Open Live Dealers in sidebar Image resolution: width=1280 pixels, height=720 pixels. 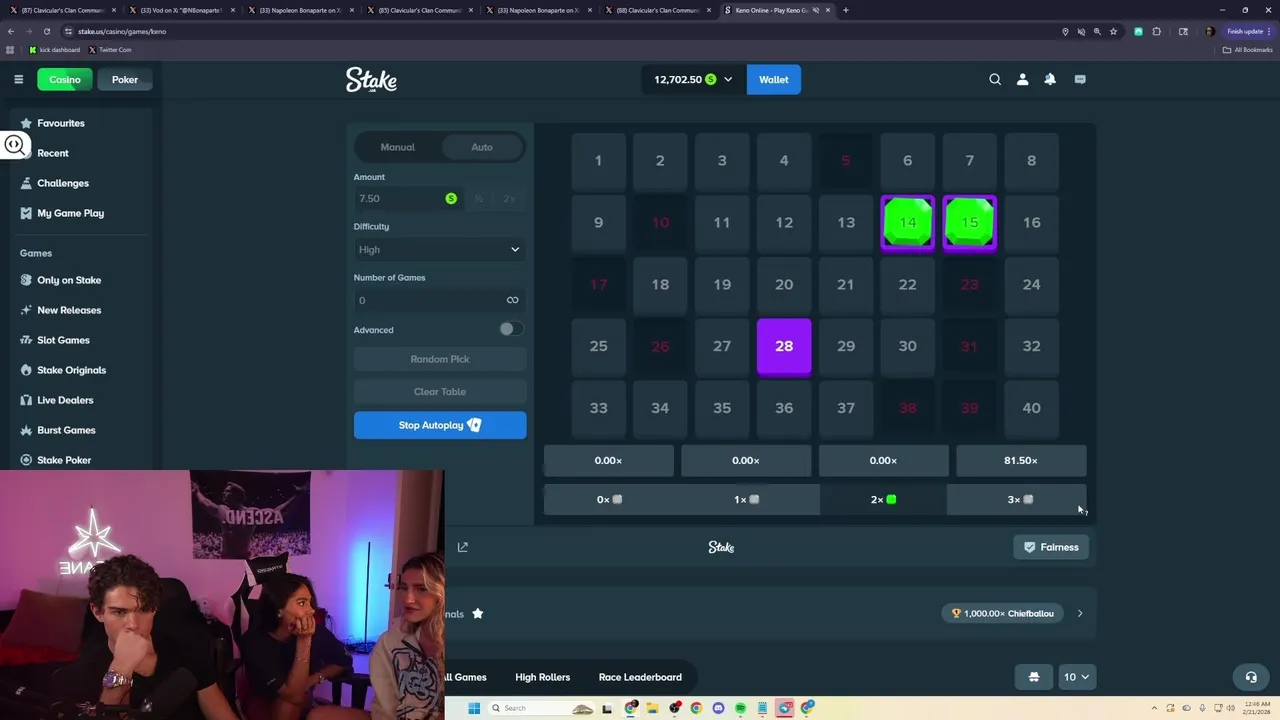coord(65,400)
